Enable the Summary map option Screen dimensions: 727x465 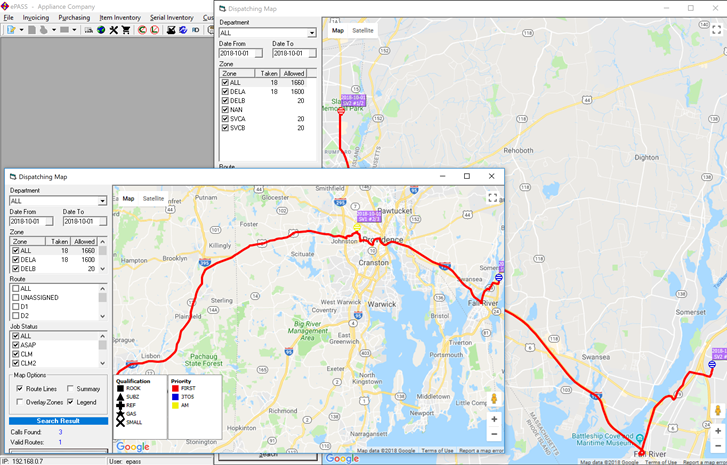(70, 389)
